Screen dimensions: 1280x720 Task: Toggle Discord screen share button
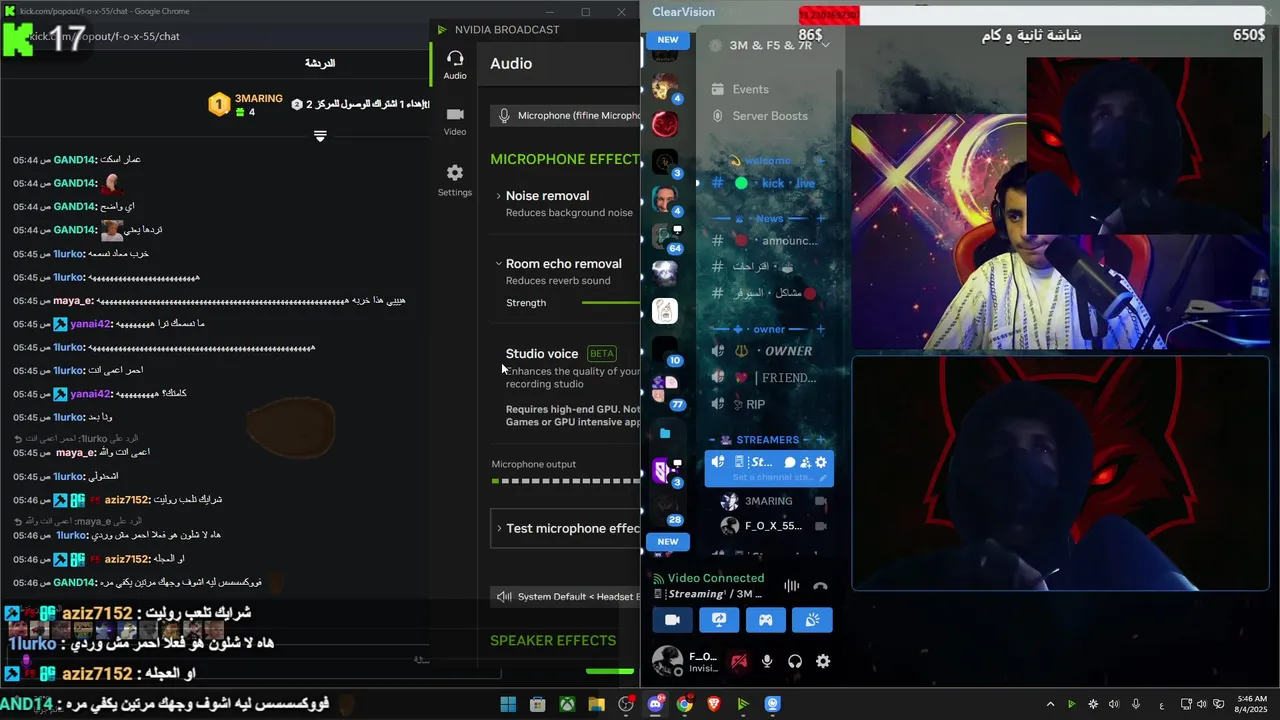(719, 620)
